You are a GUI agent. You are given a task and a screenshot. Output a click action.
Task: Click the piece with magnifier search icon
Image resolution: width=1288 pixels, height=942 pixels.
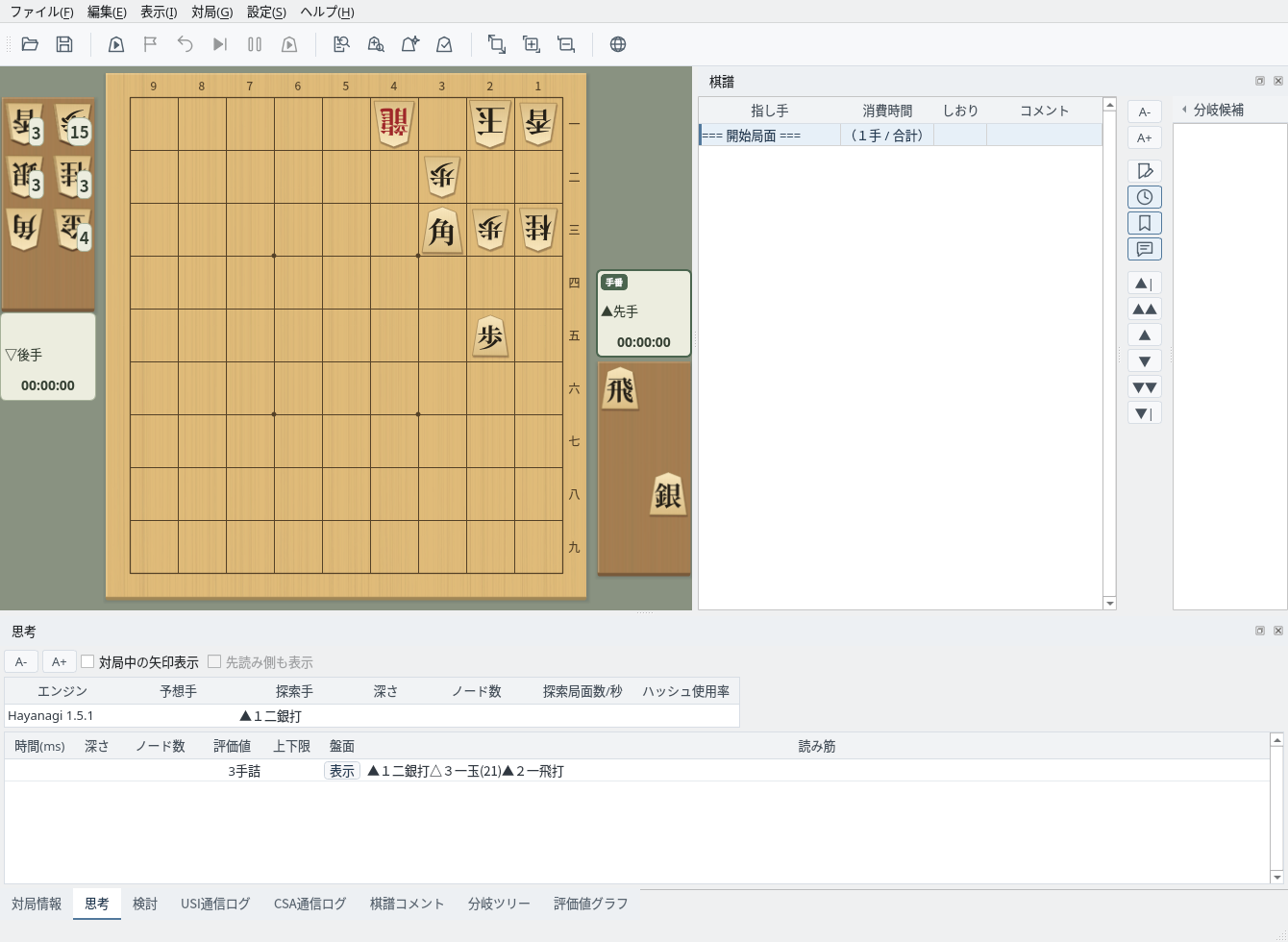coord(376,44)
